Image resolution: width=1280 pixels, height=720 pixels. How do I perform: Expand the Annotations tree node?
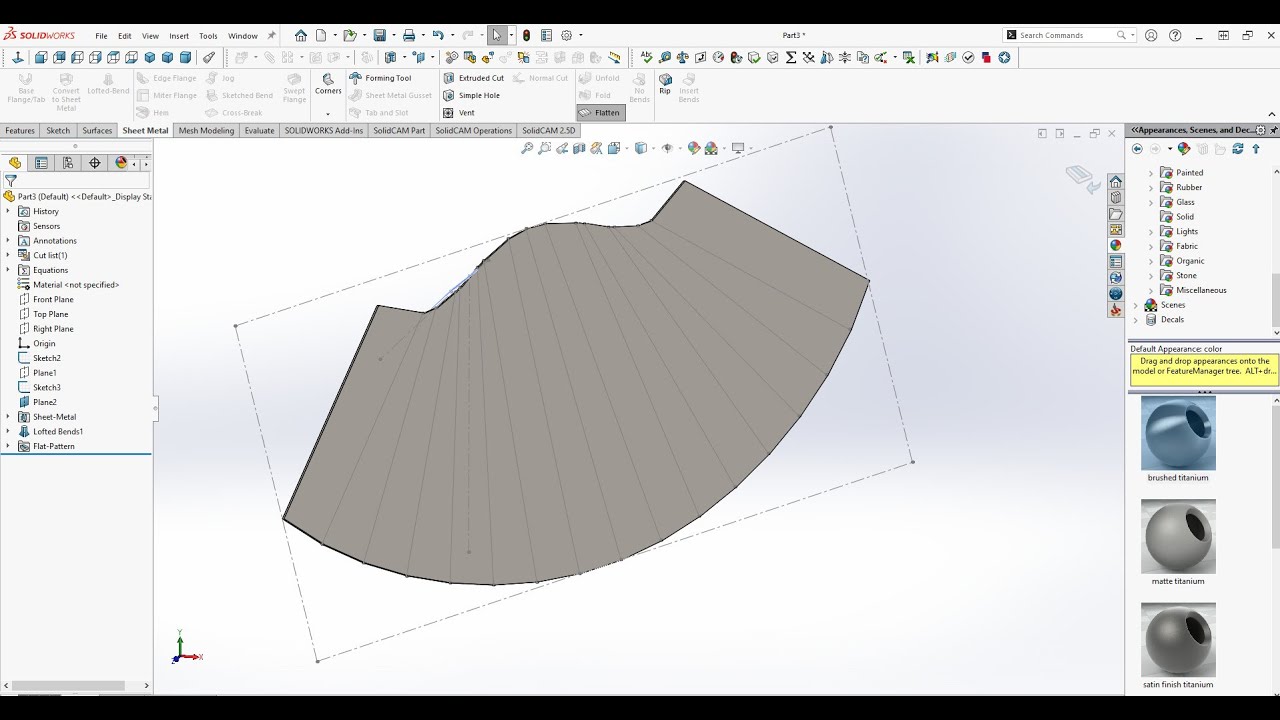pyautogui.click(x=8, y=240)
